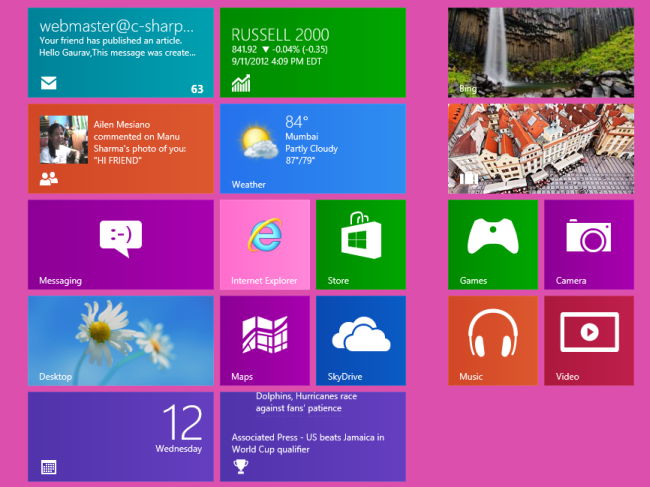Screen dimensions: 650x487
Task: Click the 841.92 -0.04% stock value
Action: coord(279,50)
